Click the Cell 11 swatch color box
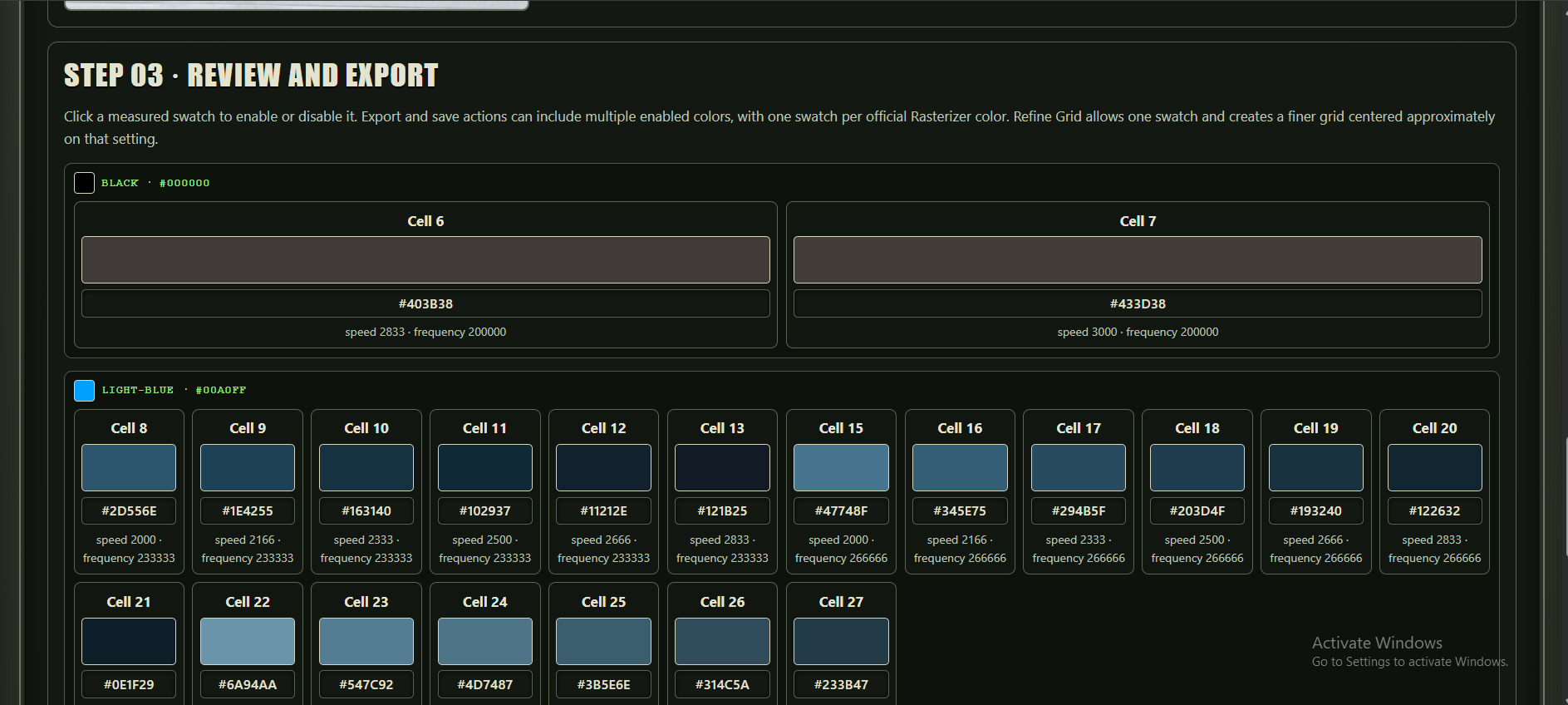This screenshot has width=1568, height=705. coord(485,467)
